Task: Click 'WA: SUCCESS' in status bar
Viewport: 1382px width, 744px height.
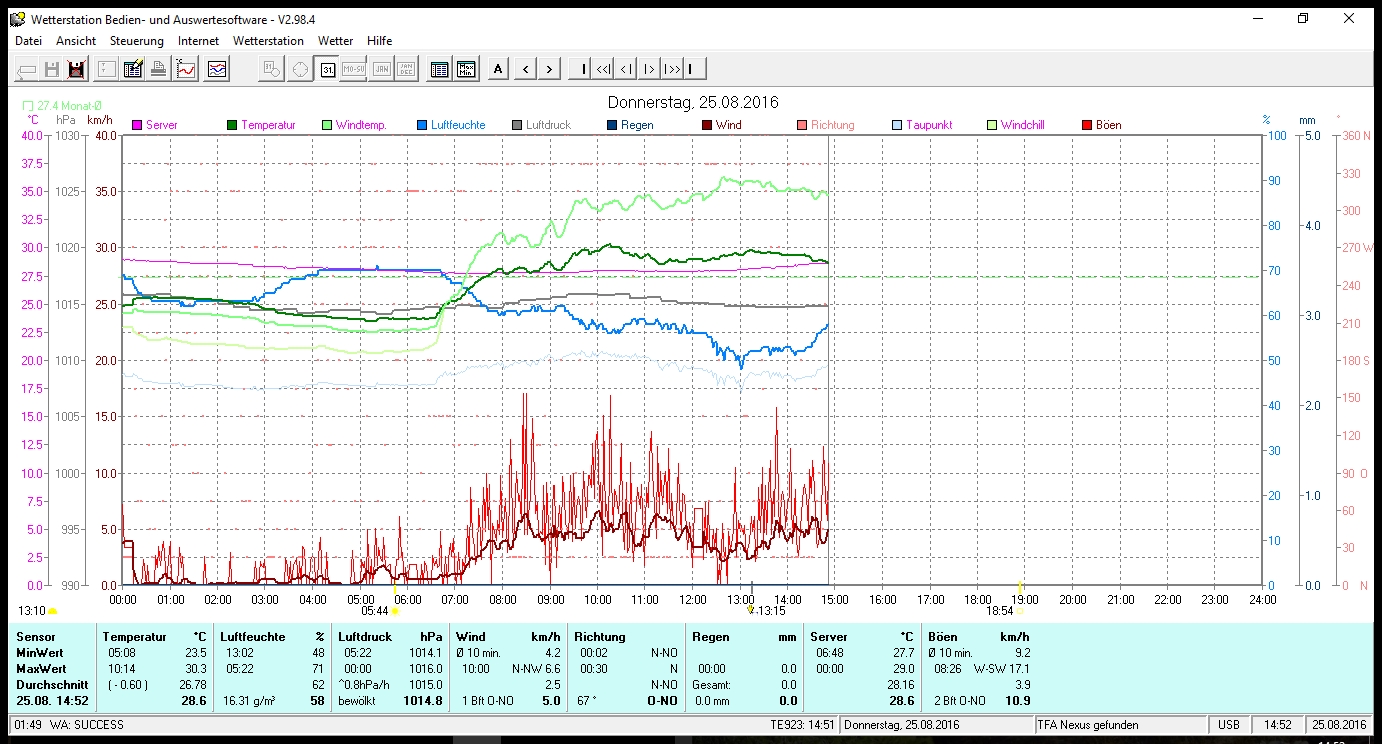Action: point(87,724)
